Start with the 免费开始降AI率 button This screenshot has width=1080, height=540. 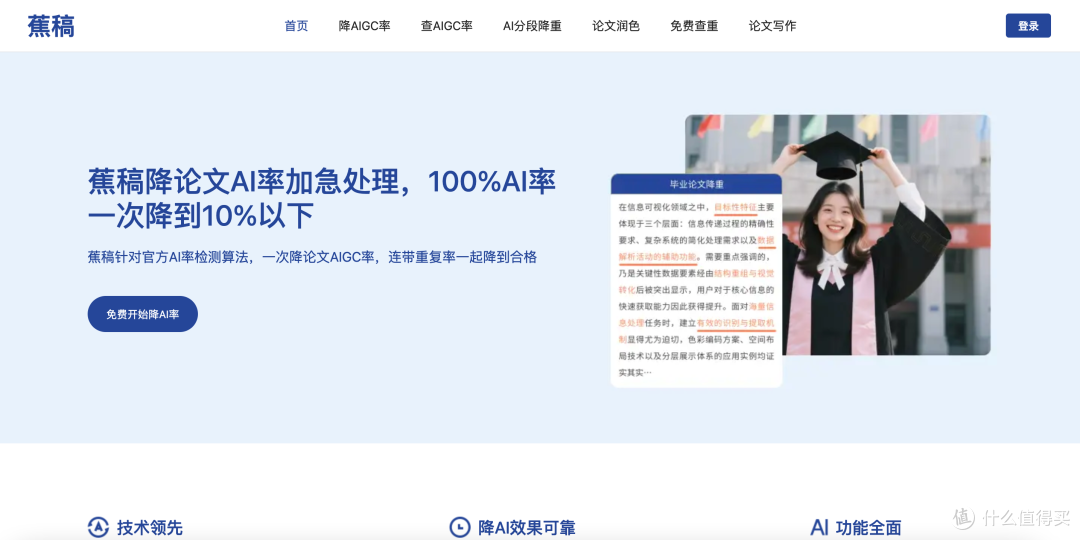click(x=143, y=314)
